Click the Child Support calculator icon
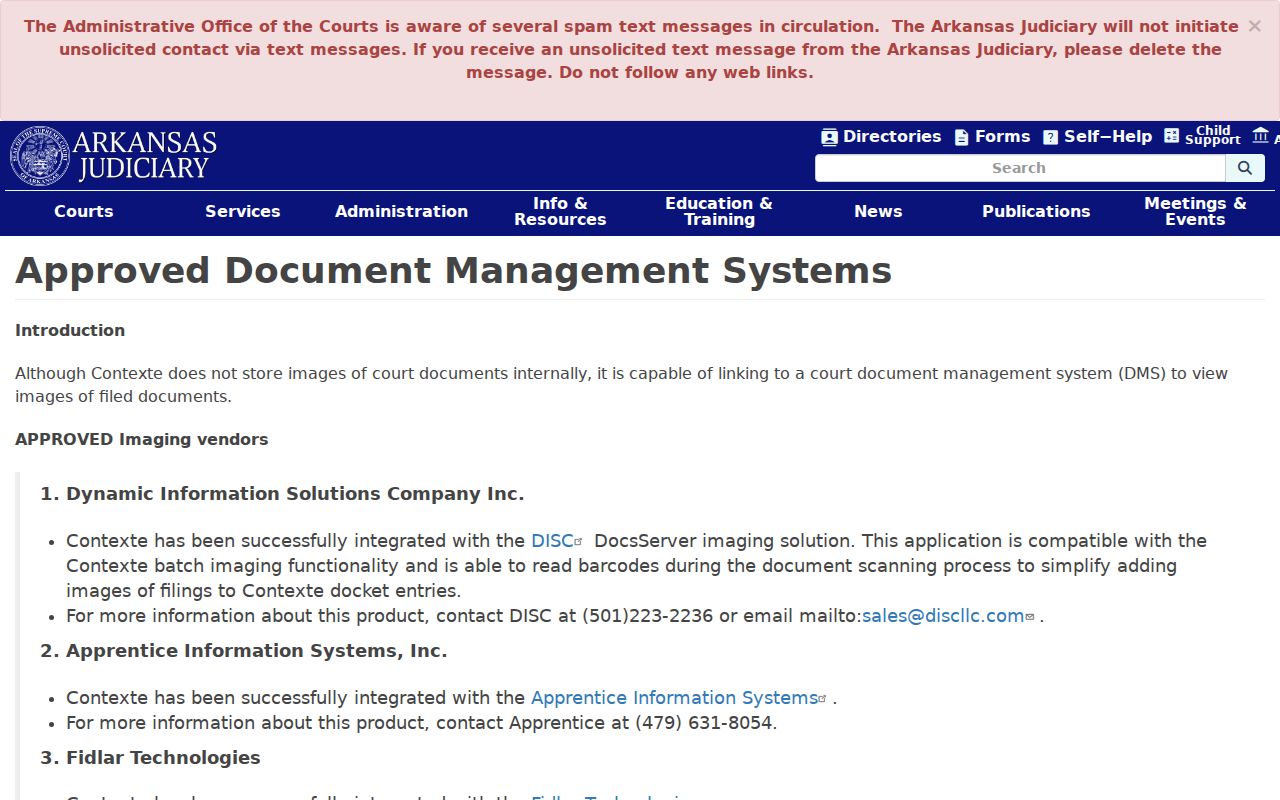The width and height of the screenshot is (1280, 800). (x=1172, y=136)
